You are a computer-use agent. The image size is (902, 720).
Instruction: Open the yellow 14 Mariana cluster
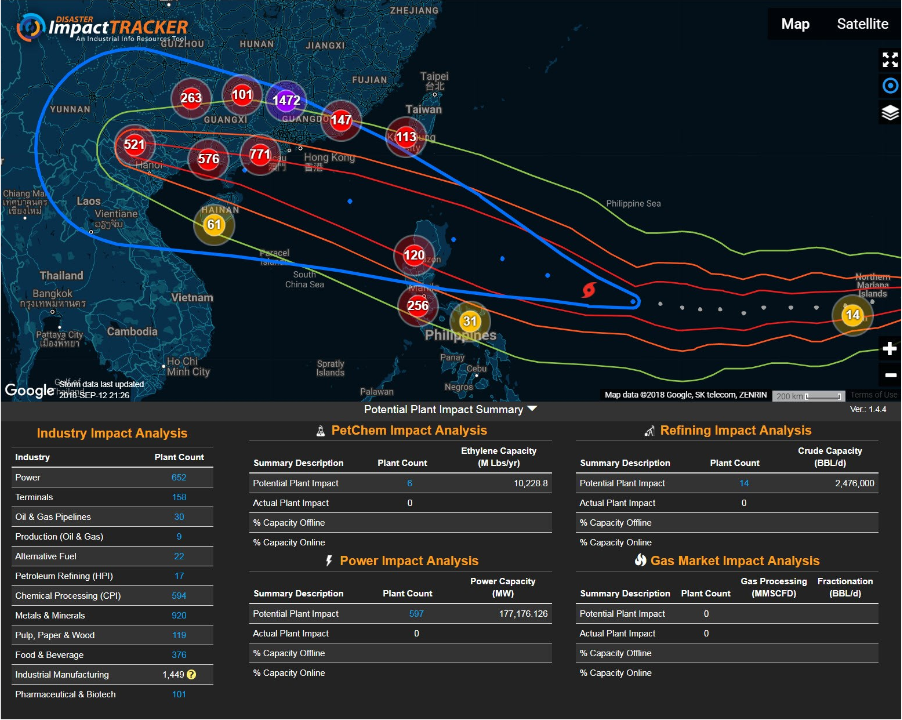[852, 315]
